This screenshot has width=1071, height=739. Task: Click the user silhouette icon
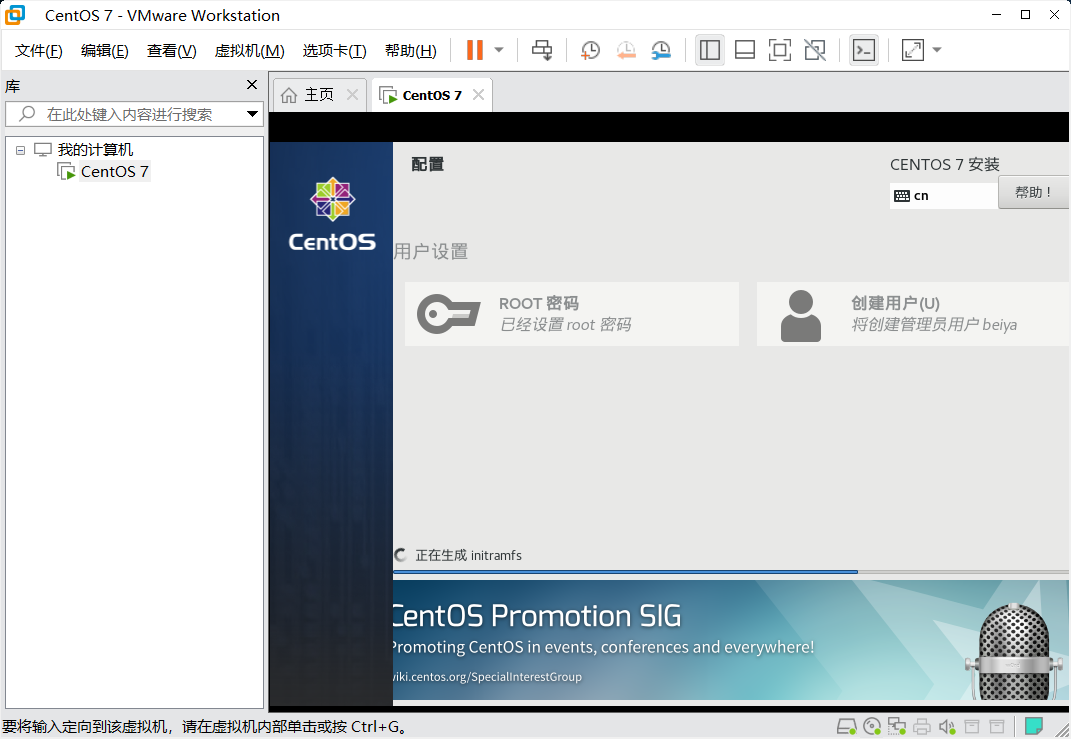point(801,316)
